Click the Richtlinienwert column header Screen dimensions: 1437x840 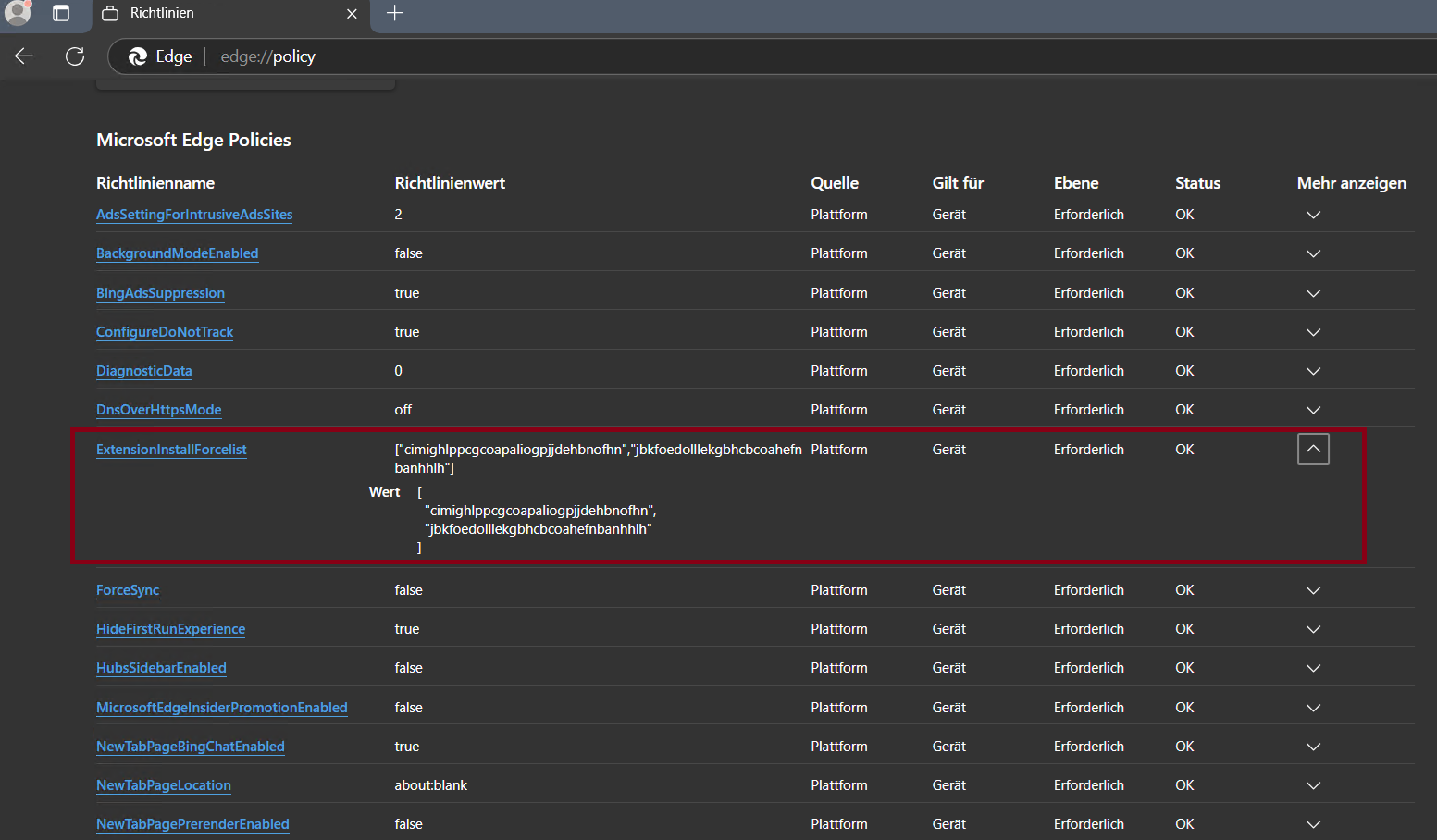coord(450,183)
